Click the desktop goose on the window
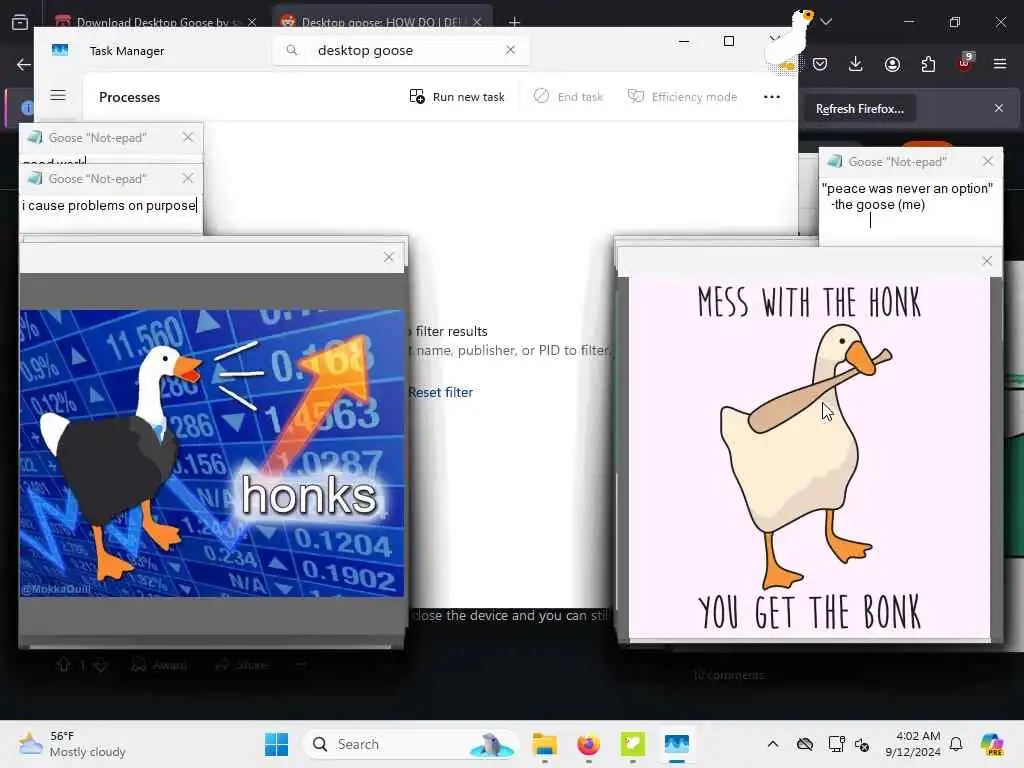 click(789, 40)
